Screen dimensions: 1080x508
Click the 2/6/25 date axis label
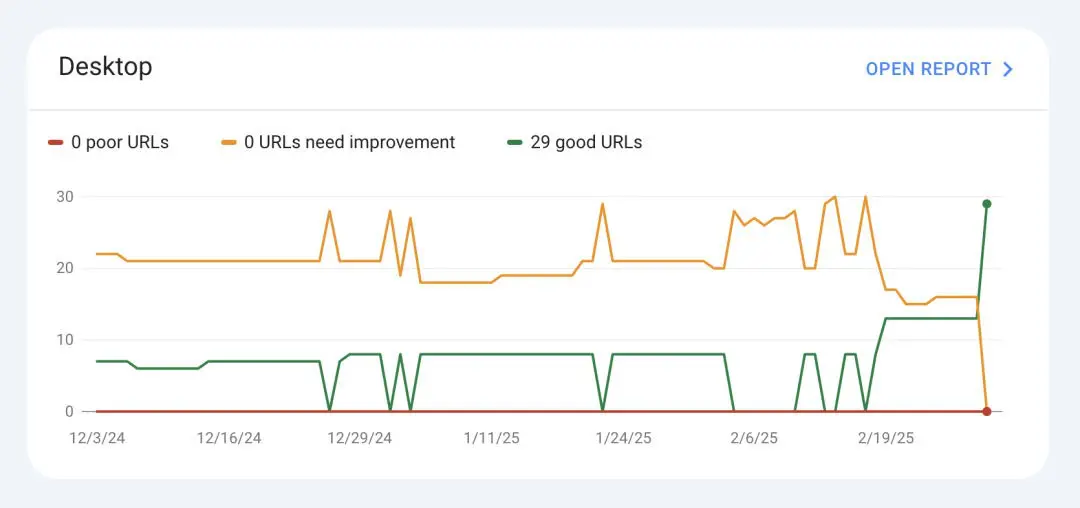click(x=756, y=438)
